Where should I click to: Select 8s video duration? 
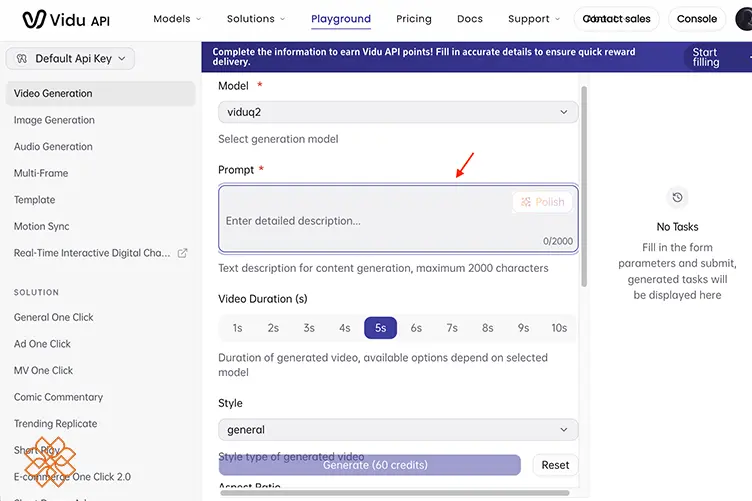tap(488, 328)
